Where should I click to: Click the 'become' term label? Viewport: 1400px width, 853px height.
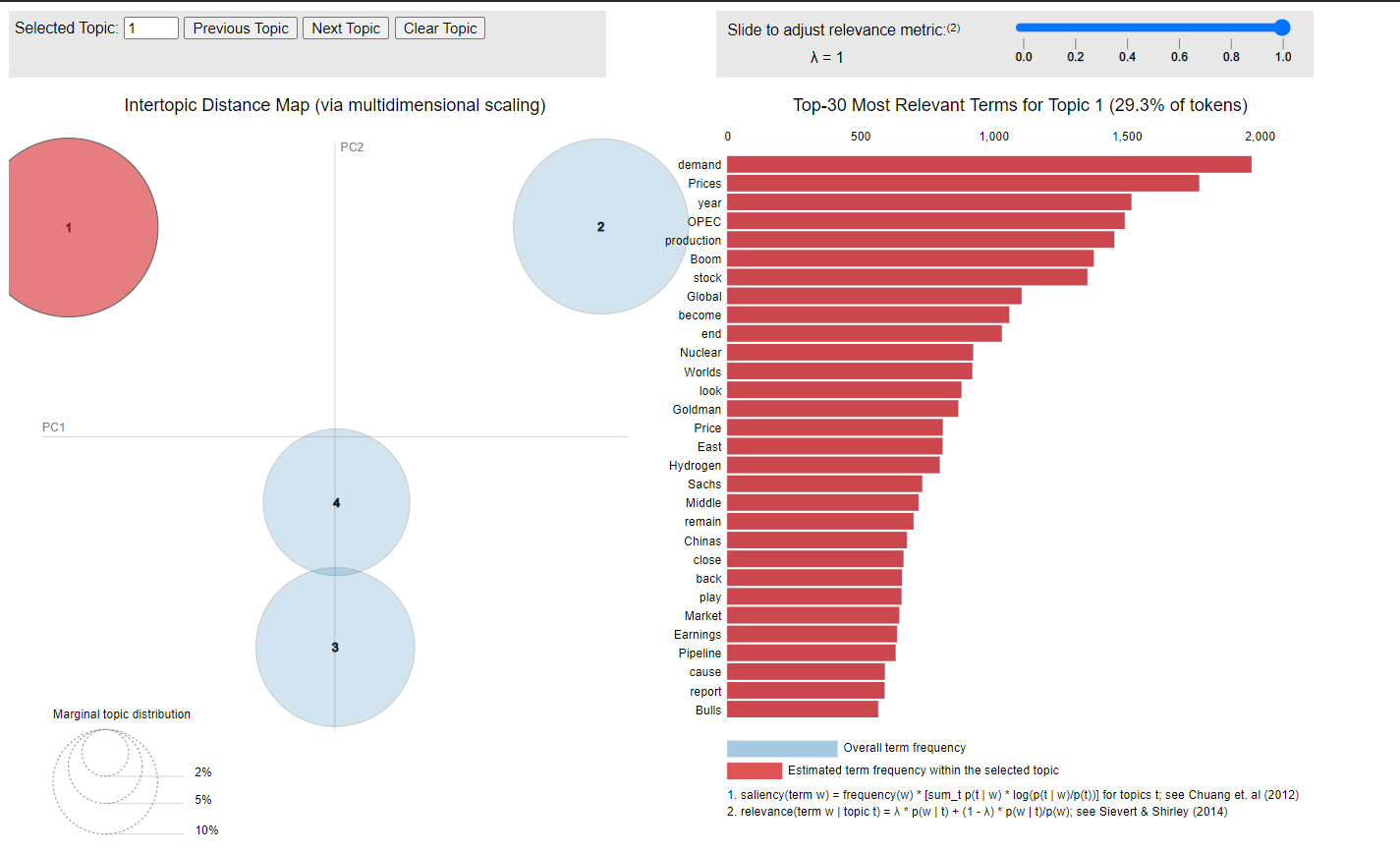[x=700, y=315]
